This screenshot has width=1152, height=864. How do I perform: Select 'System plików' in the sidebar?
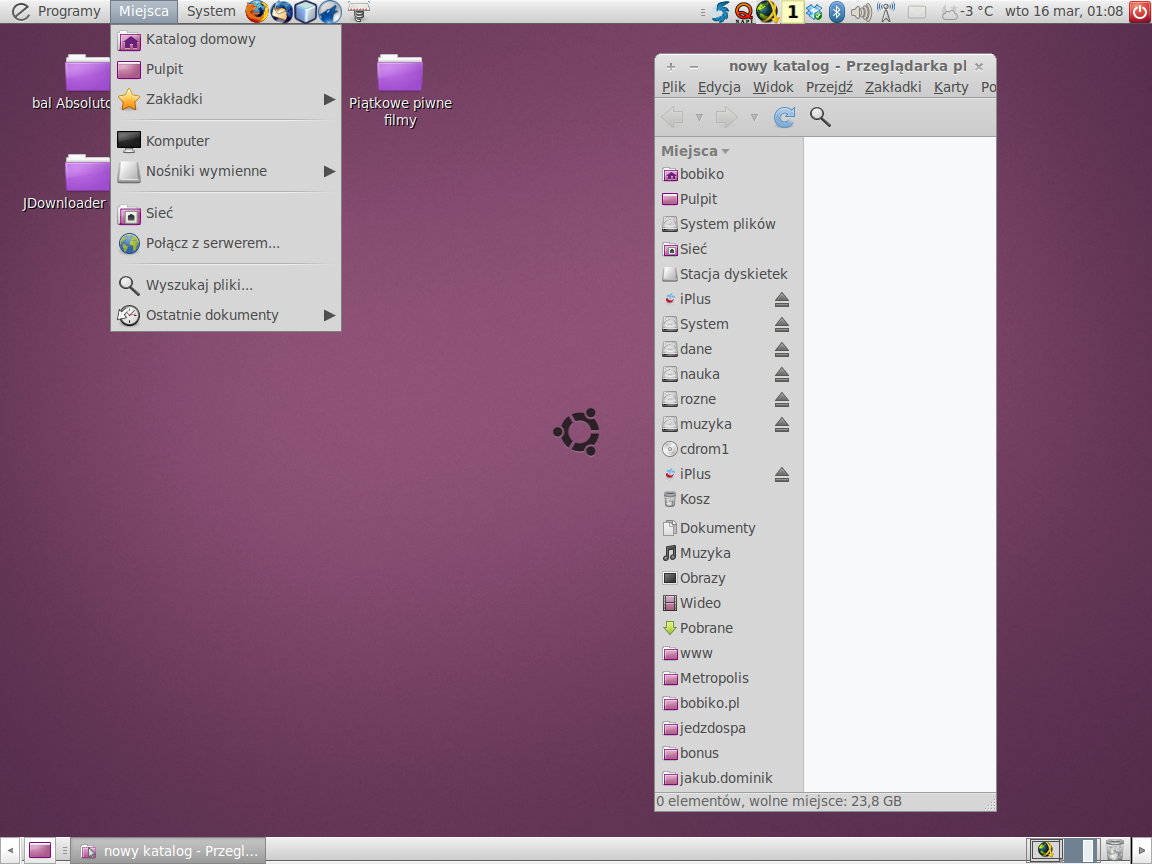(x=727, y=224)
